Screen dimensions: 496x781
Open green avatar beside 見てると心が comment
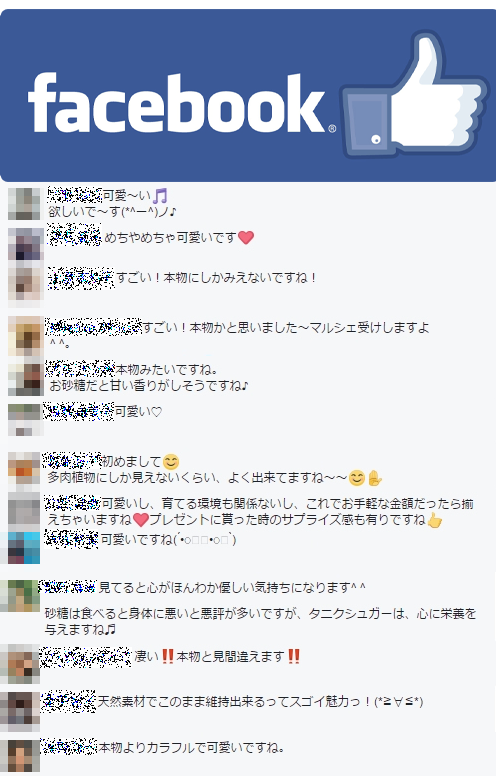[x=20, y=596]
